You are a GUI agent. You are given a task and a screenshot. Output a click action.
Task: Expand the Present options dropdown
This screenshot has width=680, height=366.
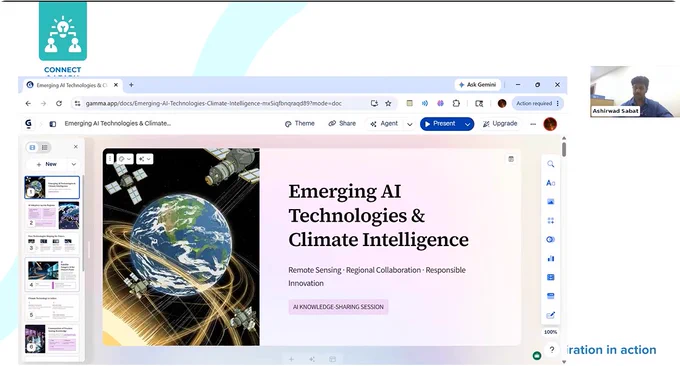click(x=467, y=124)
